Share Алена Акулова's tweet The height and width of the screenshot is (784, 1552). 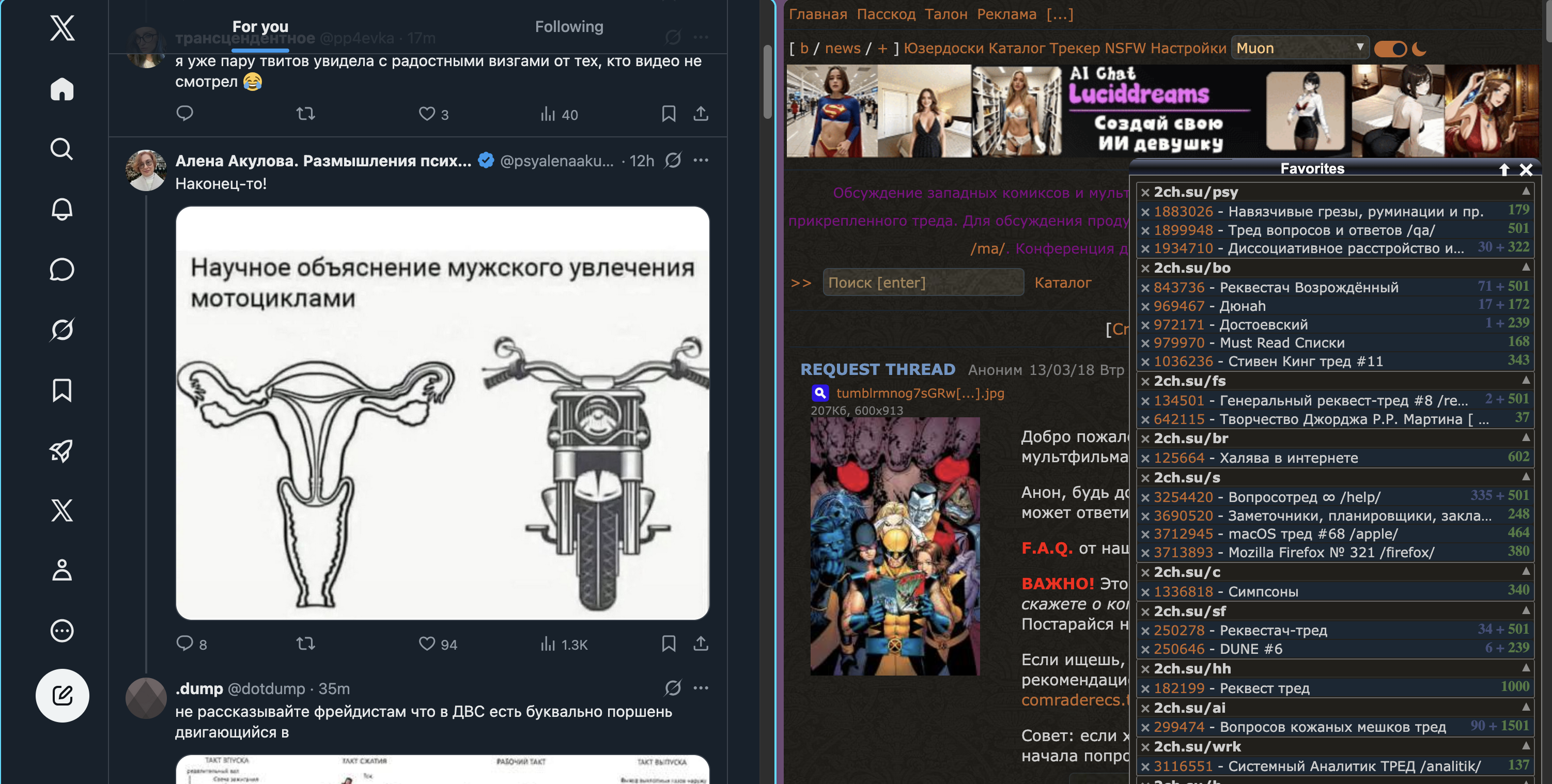point(701,643)
